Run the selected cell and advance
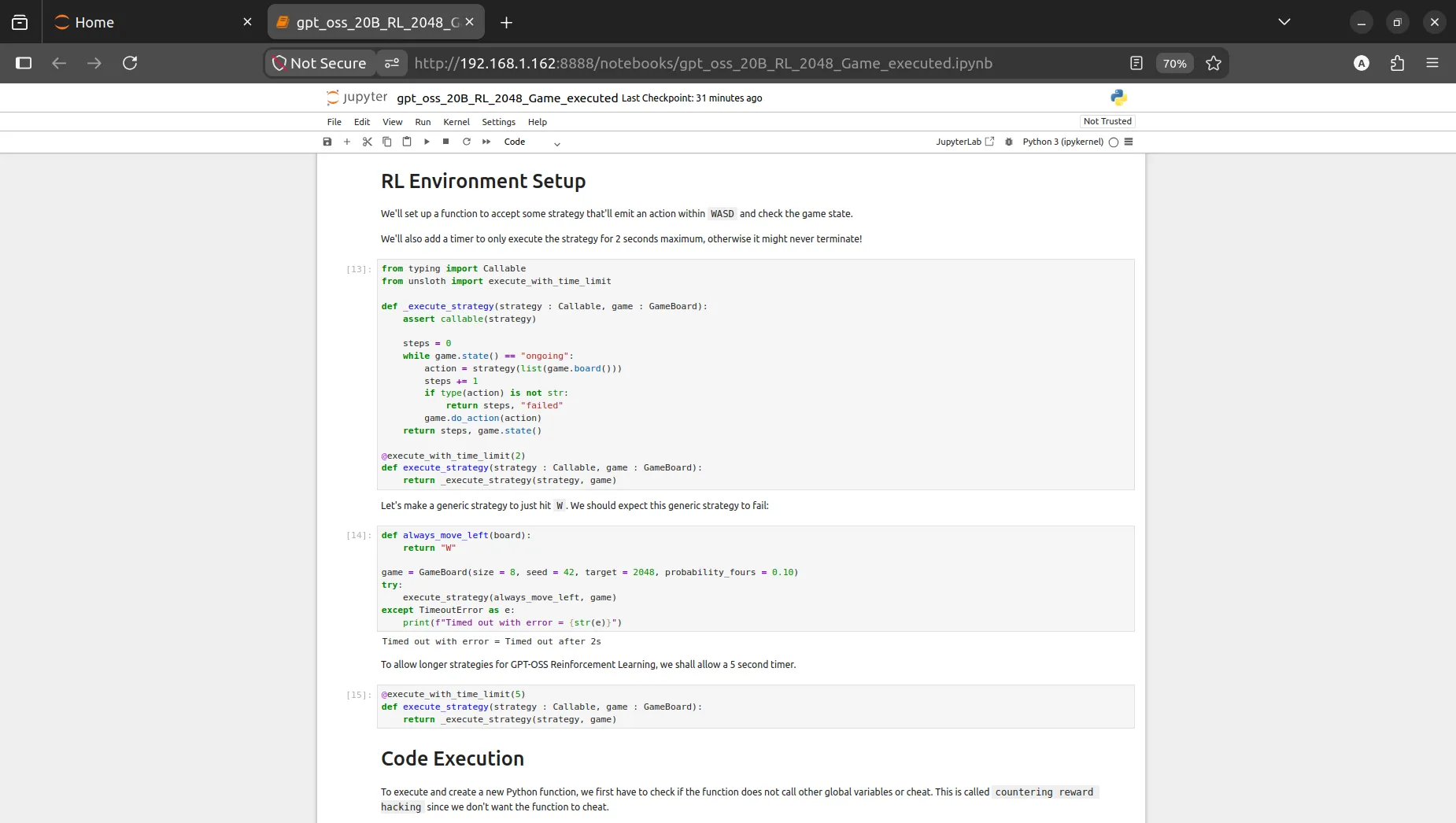 (427, 142)
